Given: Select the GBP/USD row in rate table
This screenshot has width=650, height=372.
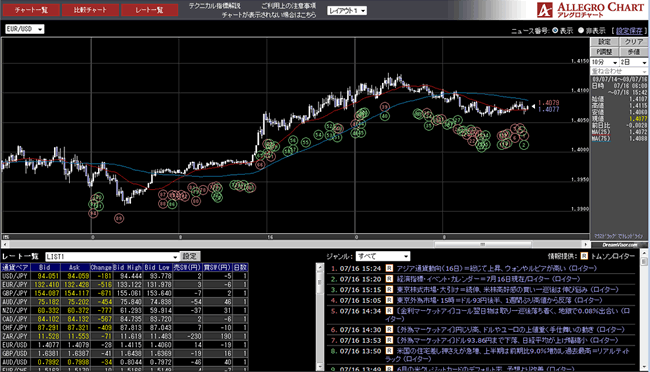Looking at the screenshot, I should click(124, 354).
